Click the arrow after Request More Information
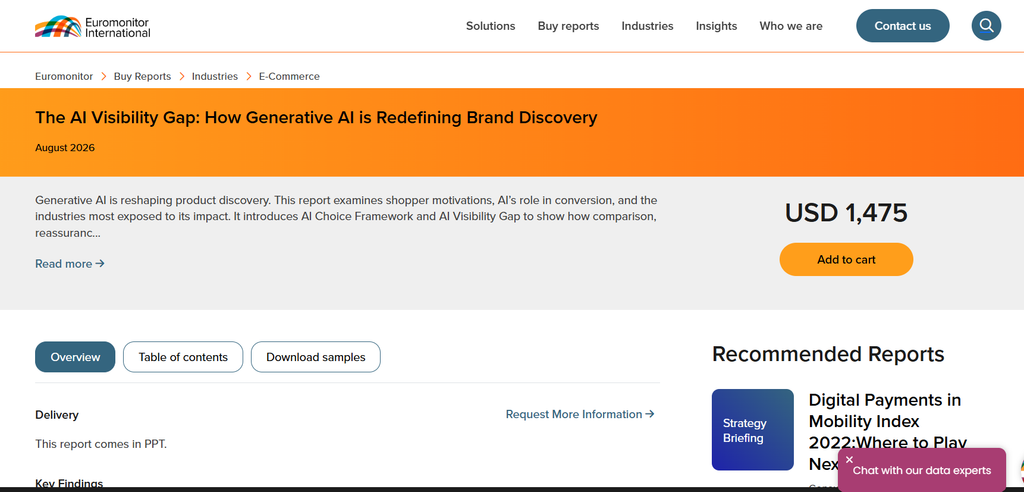This screenshot has height=492, width=1024. pyautogui.click(x=650, y=414)
